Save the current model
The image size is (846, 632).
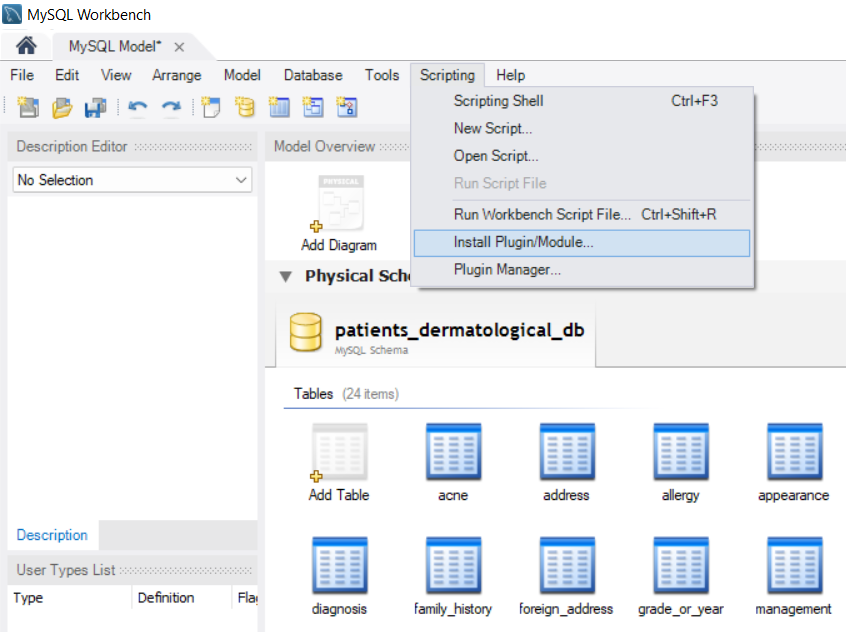pos(94,107)
